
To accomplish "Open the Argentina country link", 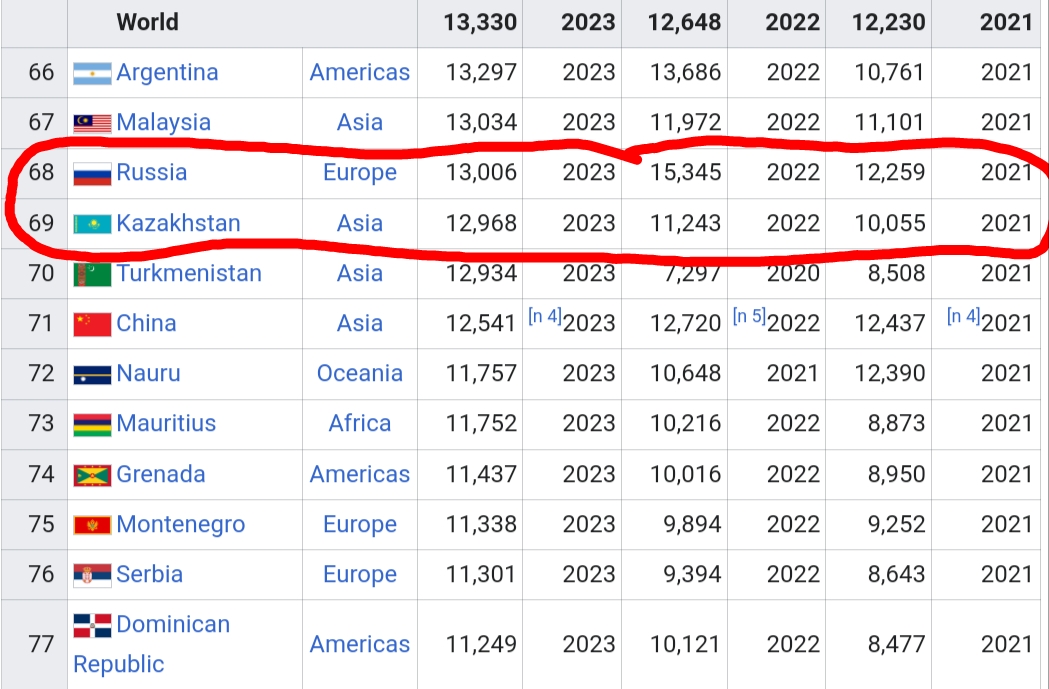I will (x=167, y=72).
